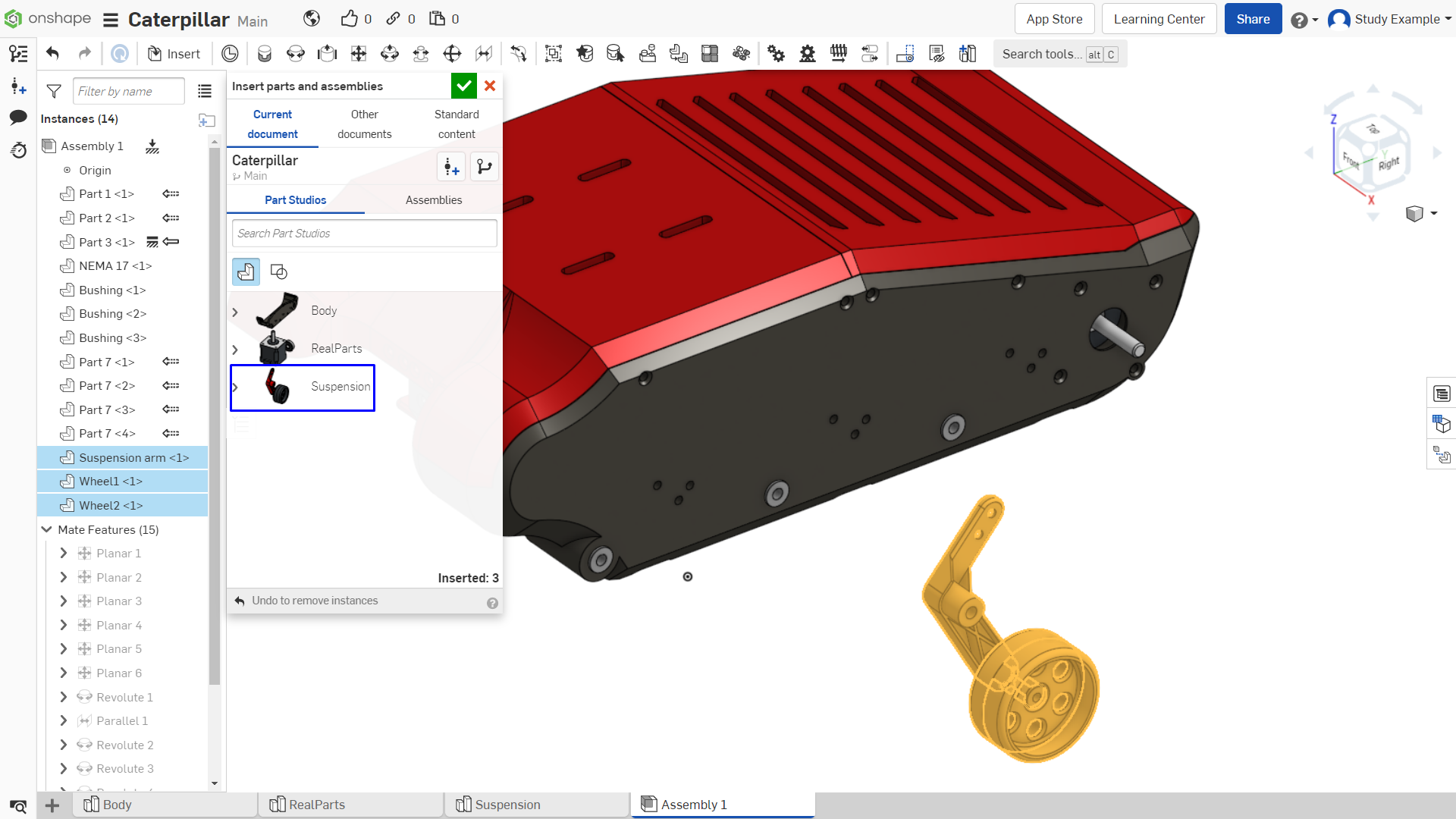Select the Gear relation tool
The width and height of the screenshot is (1456, 819).
click(x=776, y=54)
